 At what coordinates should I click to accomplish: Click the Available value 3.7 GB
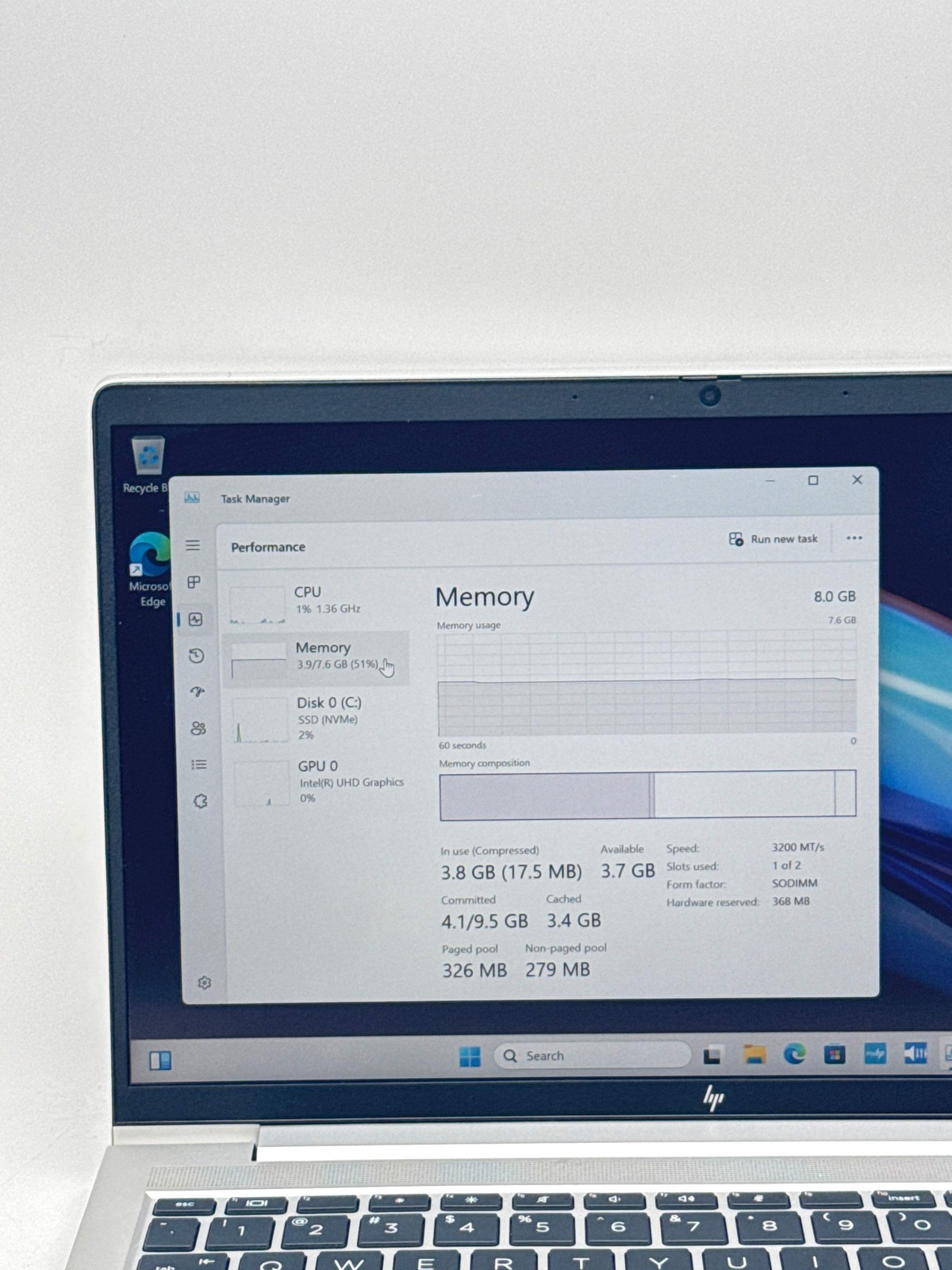pos(628,871)
